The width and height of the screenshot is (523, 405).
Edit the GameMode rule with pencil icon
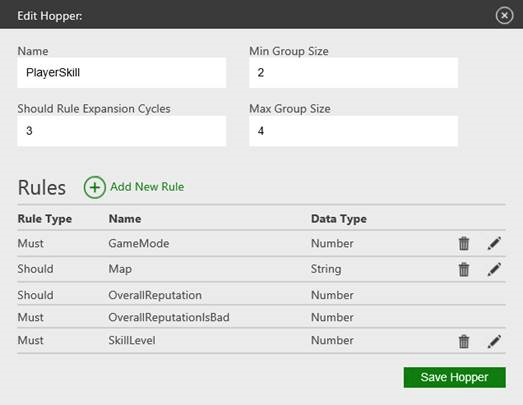494,244
